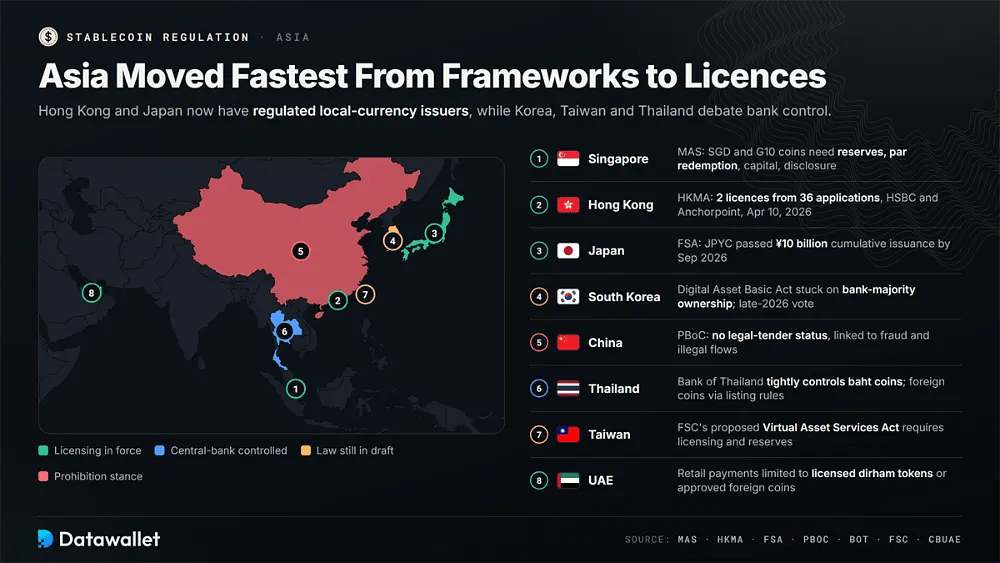Click the 'China' country name
This screenshot has height=563, width=1000.
[605, 342]
